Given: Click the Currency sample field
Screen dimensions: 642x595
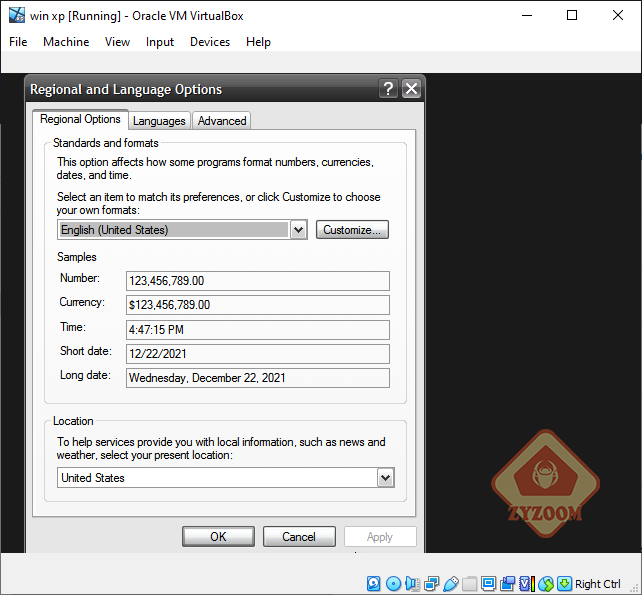Looking at the screenshot, I should [x=258, y=305].
